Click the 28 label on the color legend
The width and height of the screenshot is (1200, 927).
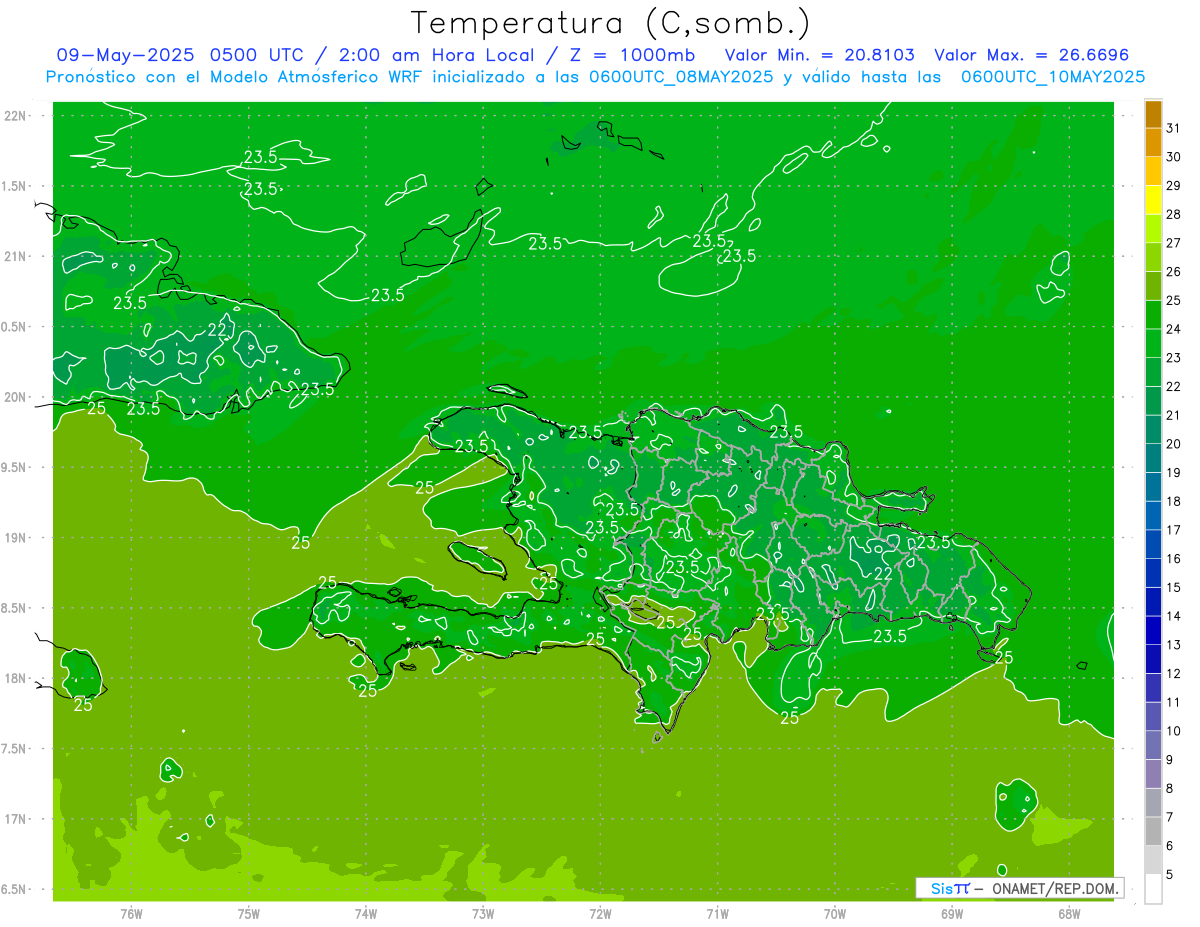click(x=1174, y=214)
